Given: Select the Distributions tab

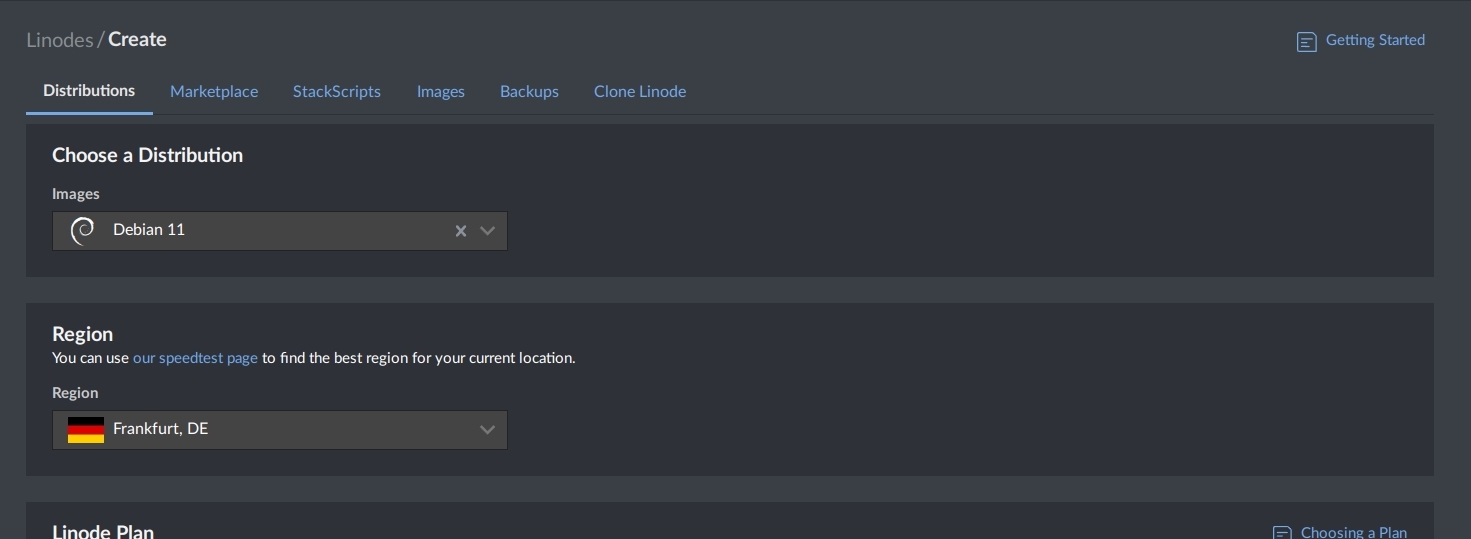Looking at the screenshot, I should point(89,91).
